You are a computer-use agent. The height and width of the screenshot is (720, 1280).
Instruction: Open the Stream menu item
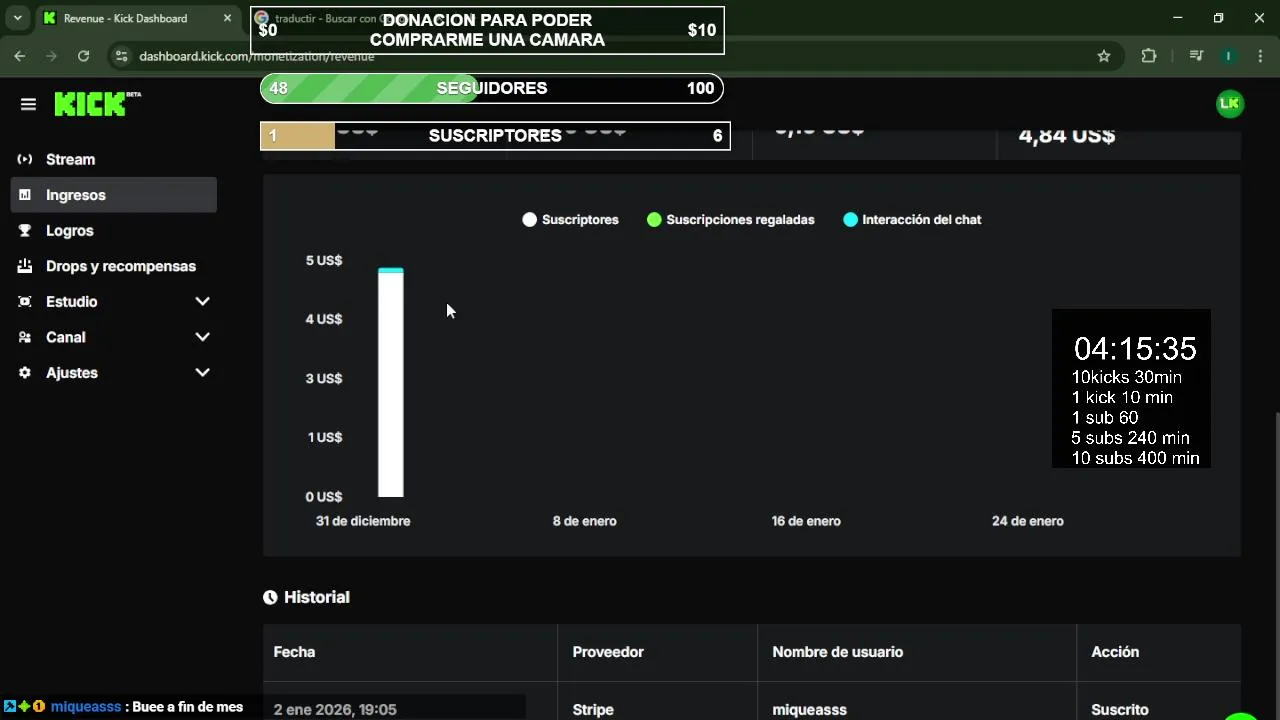(x=114, y=159)
